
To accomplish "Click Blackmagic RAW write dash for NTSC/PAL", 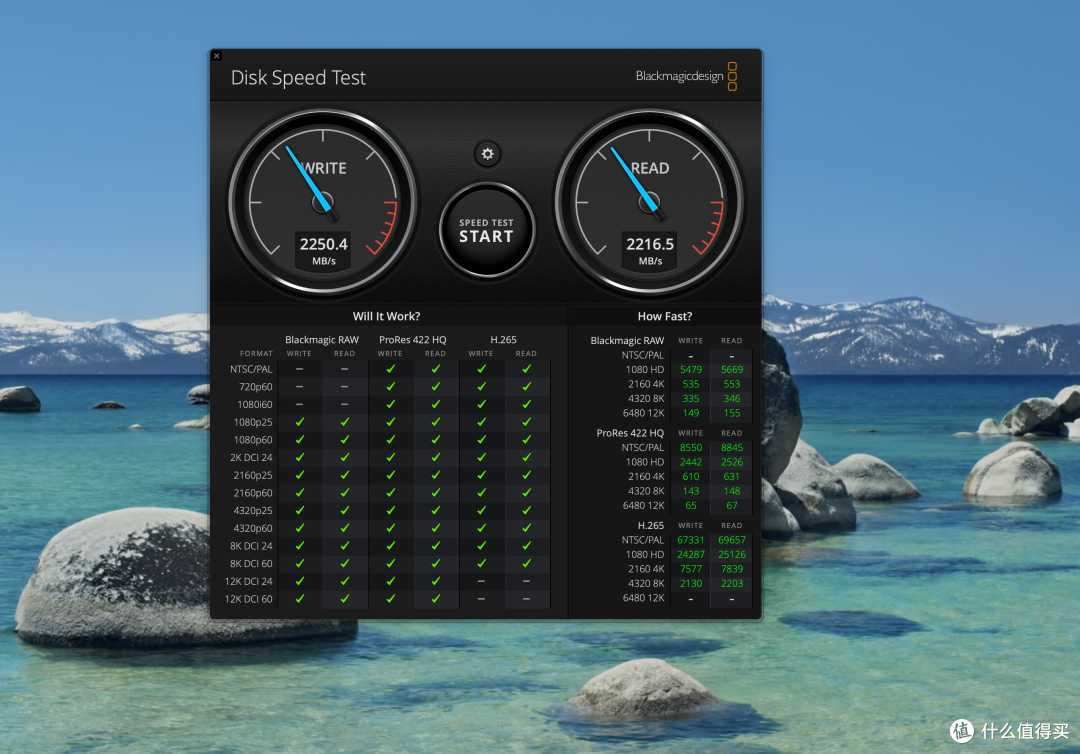I will coord(300,369).
